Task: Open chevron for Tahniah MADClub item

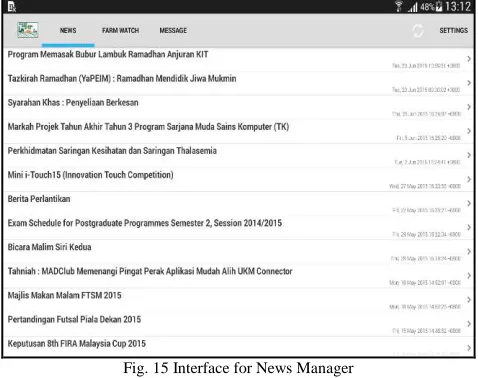Action: coord(469,276)
